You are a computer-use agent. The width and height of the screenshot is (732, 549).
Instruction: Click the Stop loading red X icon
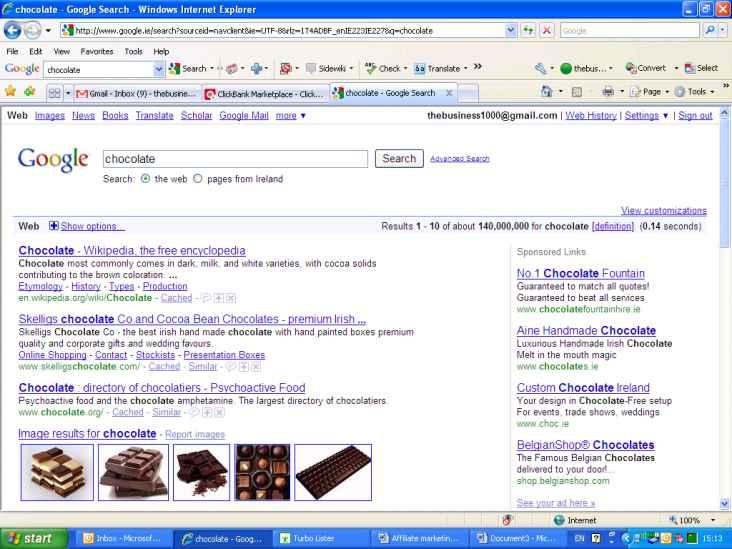546,31
